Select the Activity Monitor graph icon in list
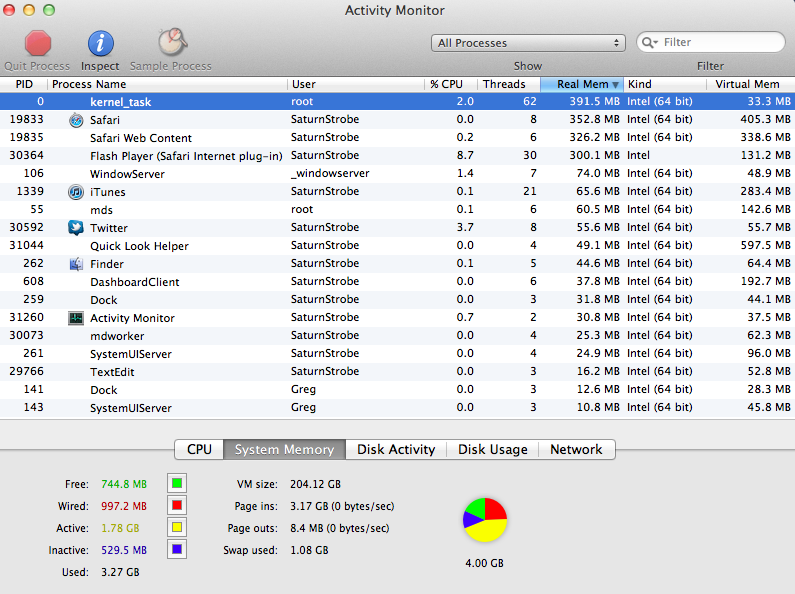Image resolution: width=795 pixels, height=594 pixels. [76, 318]
